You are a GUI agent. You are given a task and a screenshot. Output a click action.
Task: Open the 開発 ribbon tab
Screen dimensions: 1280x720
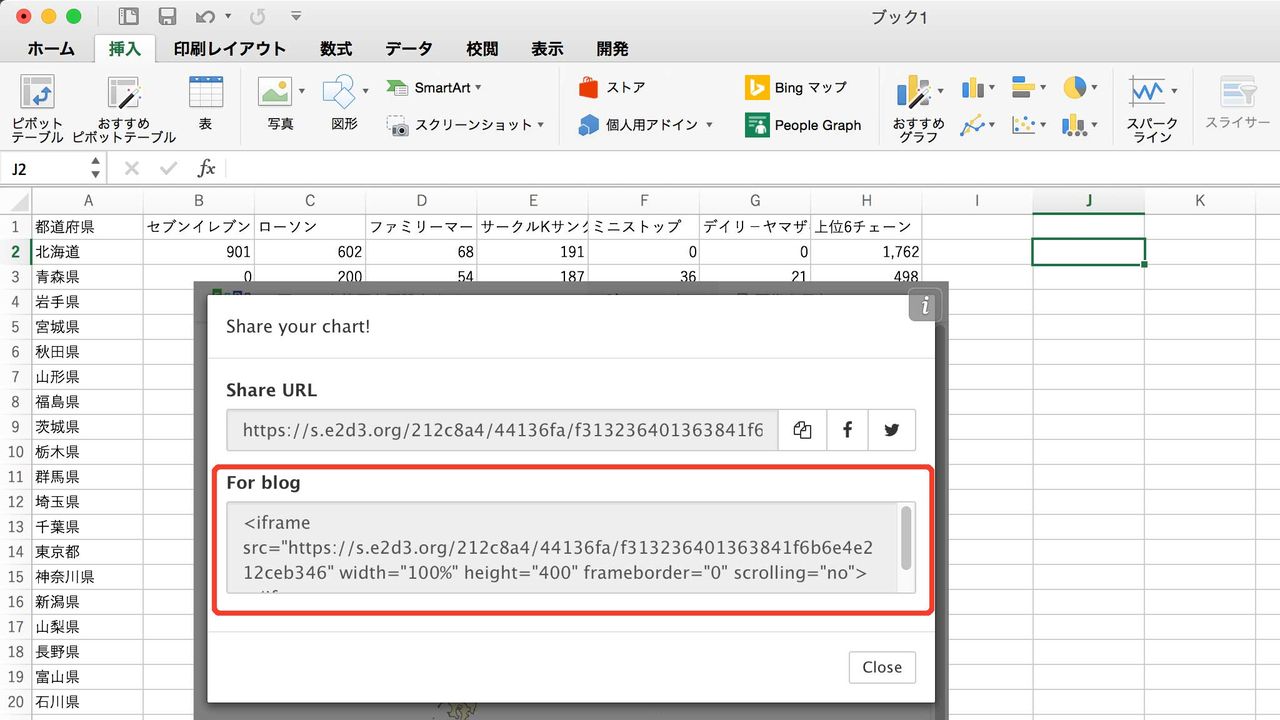(612, 48)
